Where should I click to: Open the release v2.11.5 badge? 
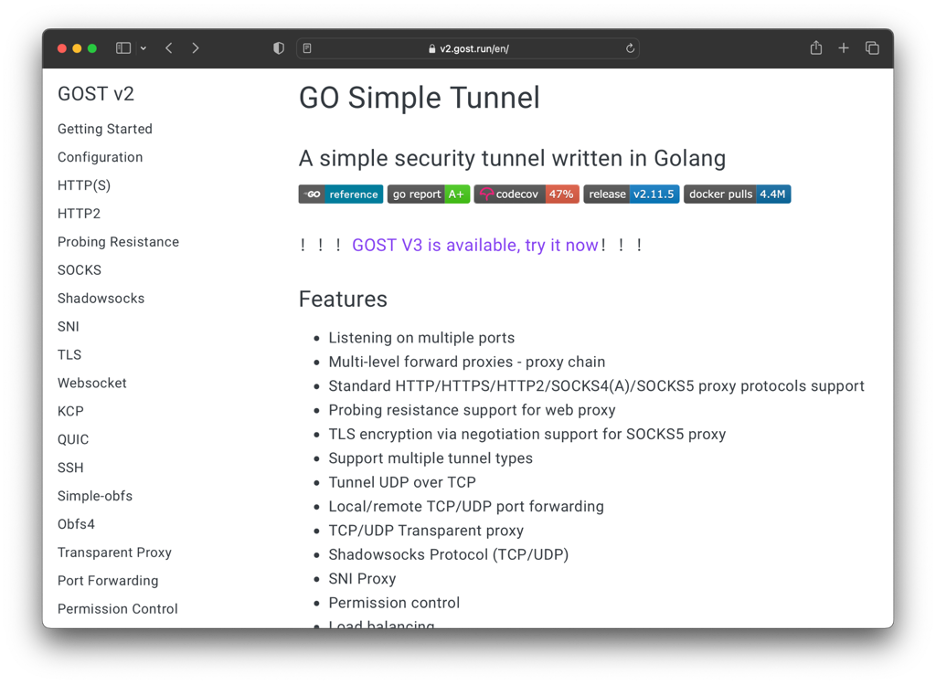(630, 194)
